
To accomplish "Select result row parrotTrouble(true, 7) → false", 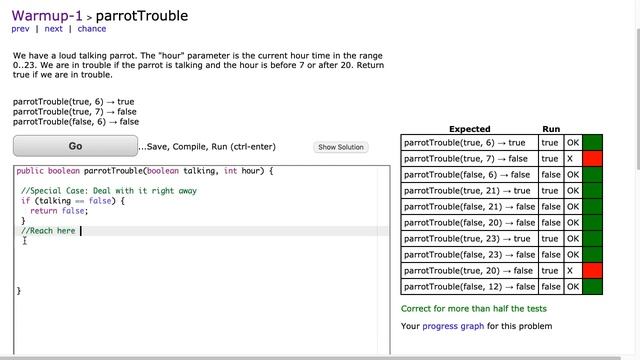I will (x=501, y=159).
